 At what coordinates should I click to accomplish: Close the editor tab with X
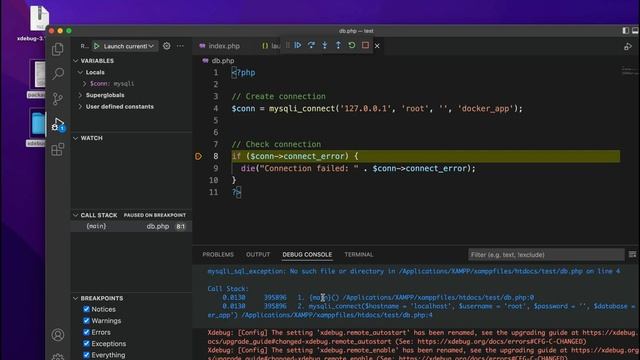pos(377,46)
